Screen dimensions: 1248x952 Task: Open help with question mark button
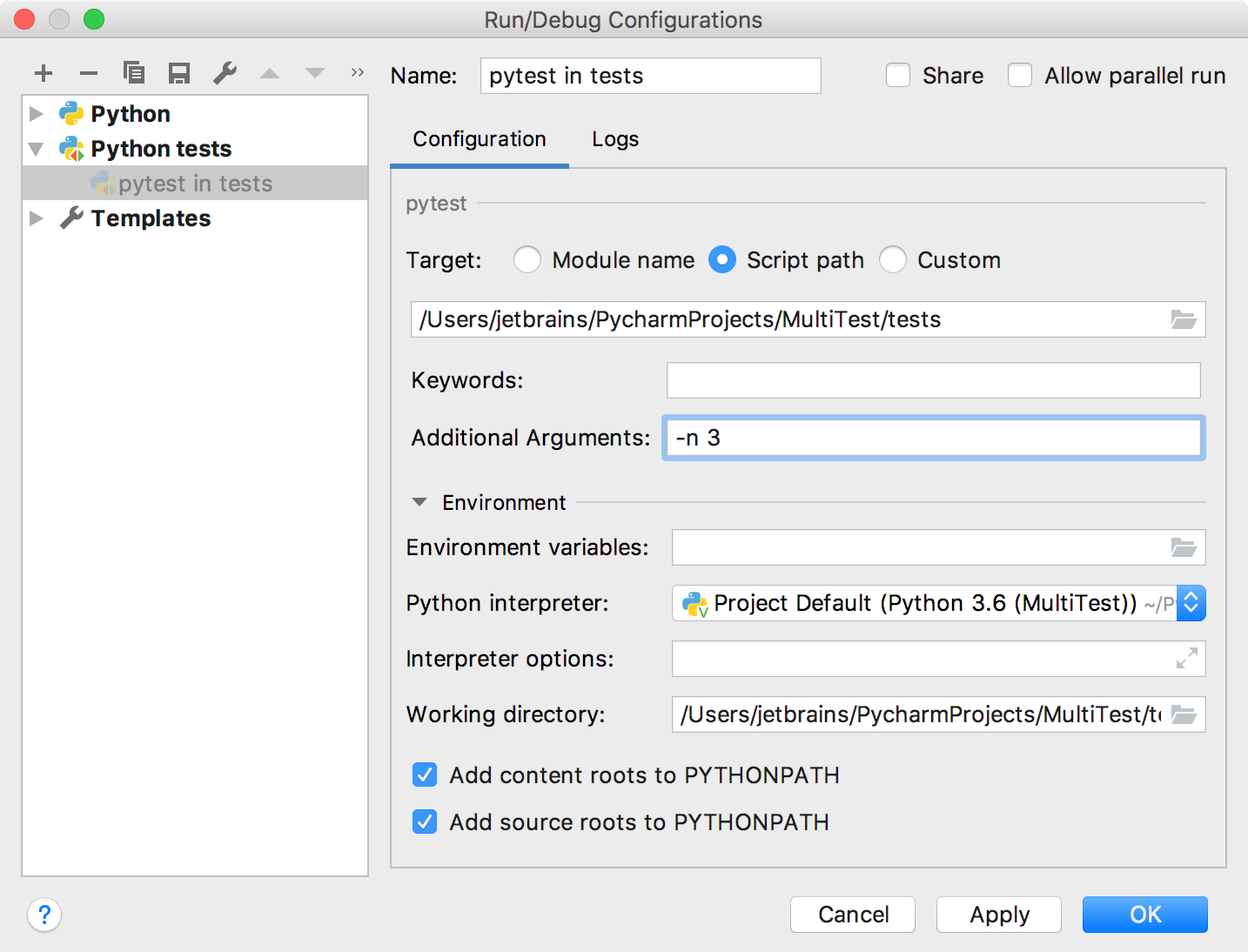point(44,915)
